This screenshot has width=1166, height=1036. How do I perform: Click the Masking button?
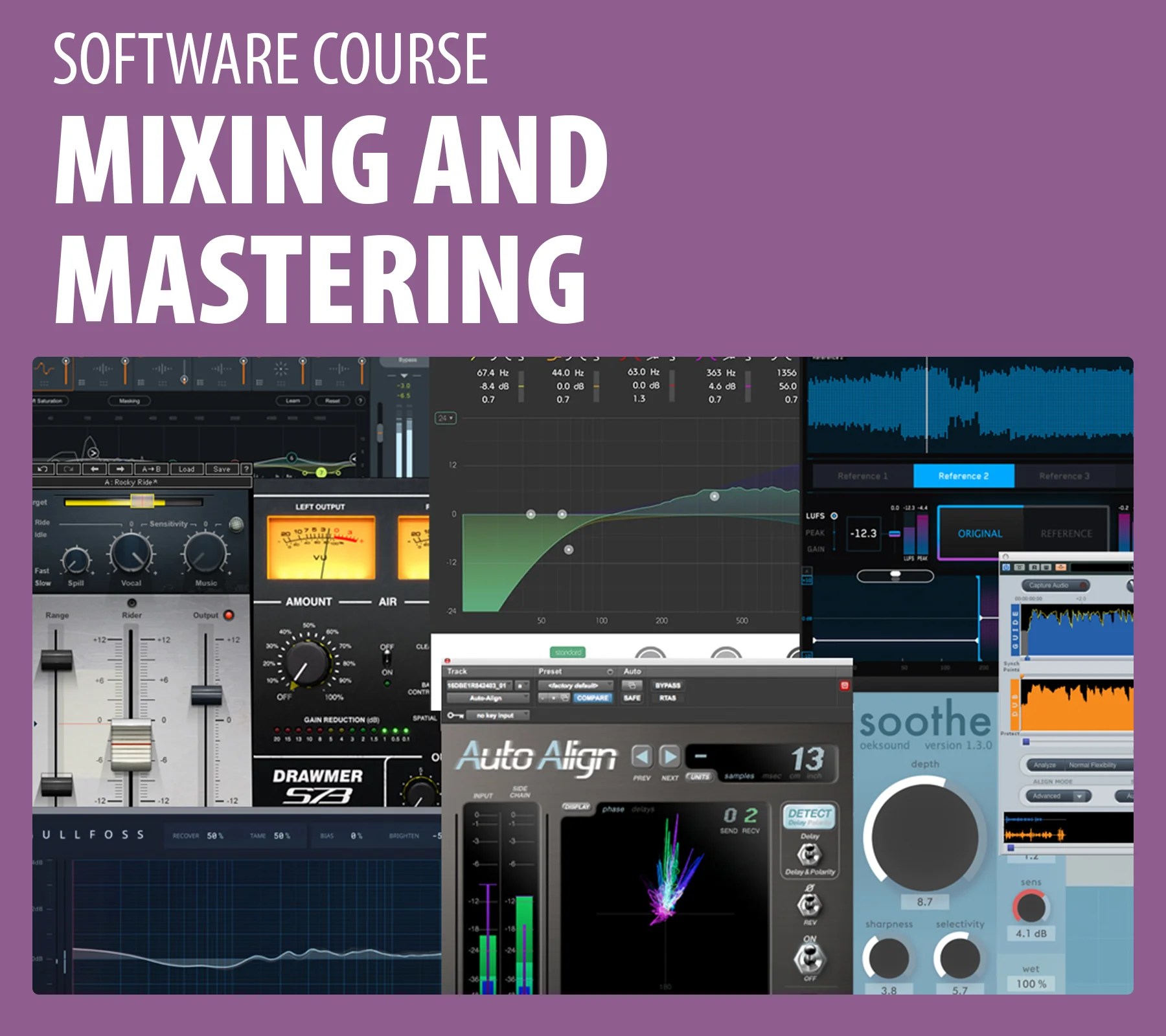(129, 401)
